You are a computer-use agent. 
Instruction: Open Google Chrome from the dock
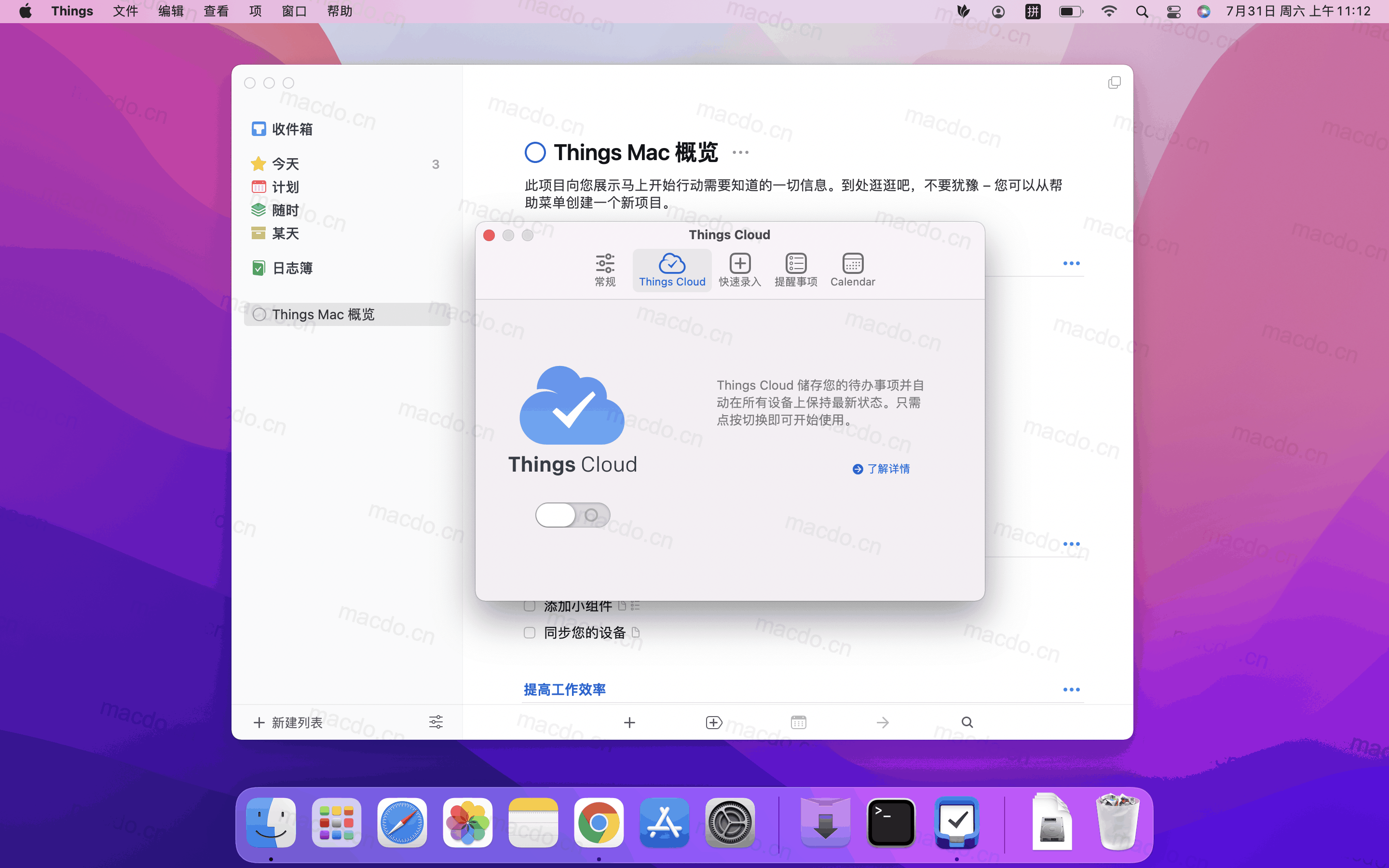tap(599, 823)
